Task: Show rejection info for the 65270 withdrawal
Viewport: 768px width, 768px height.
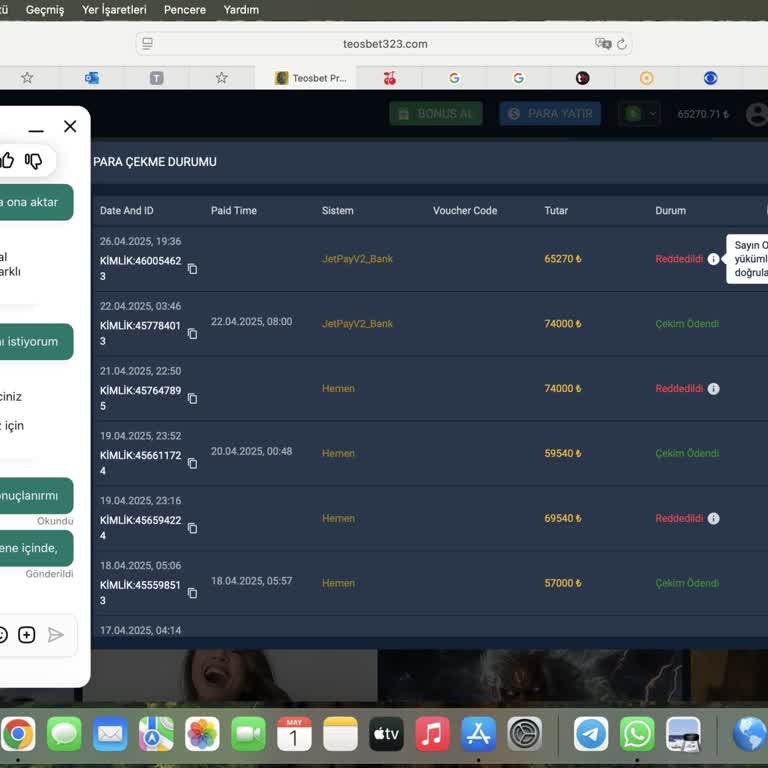Action: tap(714, 259)
